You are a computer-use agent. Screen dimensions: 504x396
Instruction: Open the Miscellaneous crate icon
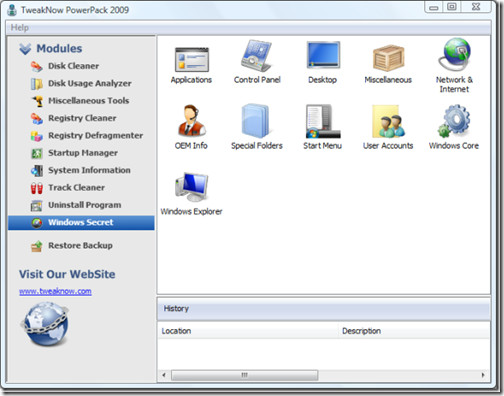point(388,58)
